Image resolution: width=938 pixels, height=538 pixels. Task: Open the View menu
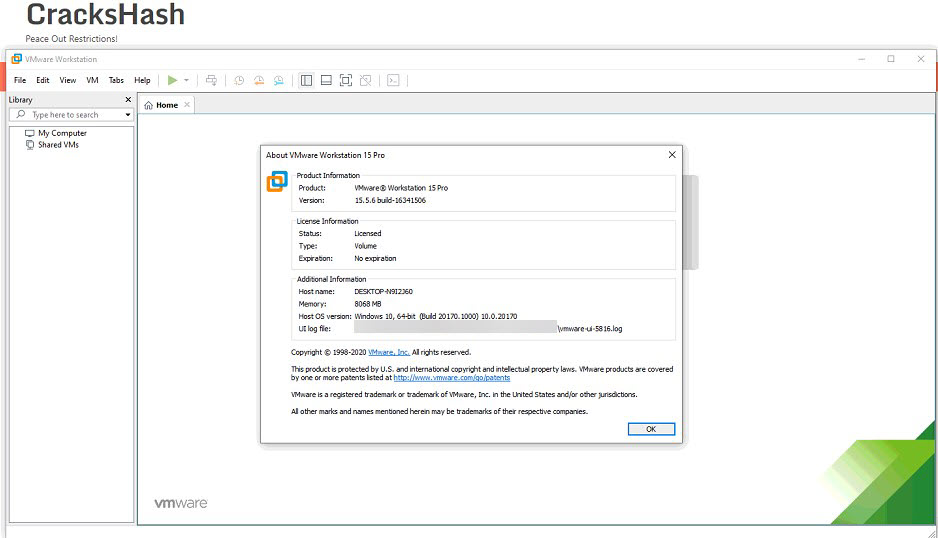(x=68, y=80)
